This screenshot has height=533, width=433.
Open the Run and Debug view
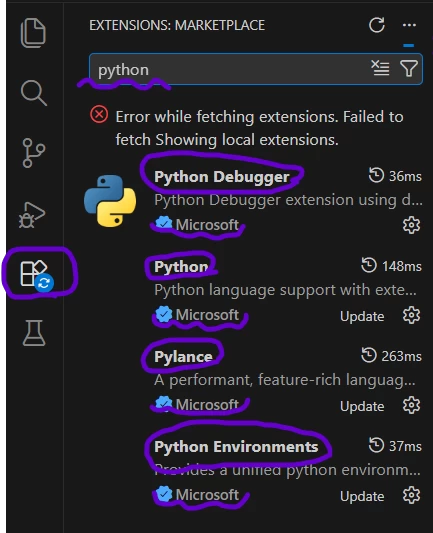tap(32, 215)
